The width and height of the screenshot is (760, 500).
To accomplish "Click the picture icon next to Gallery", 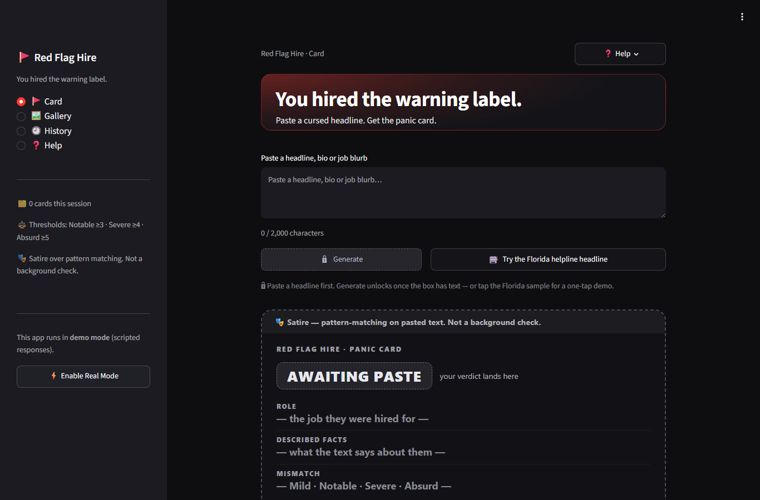I will pyautogui.click(x=36, y=115).
